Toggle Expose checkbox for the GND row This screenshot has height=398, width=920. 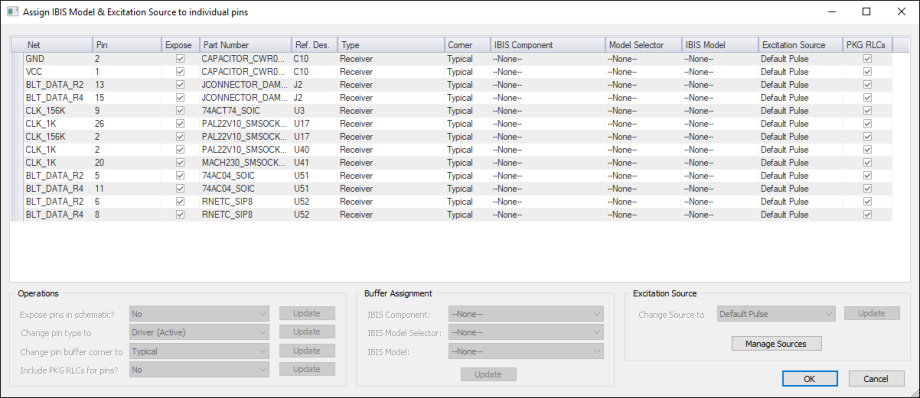click(x=180, y=59)
